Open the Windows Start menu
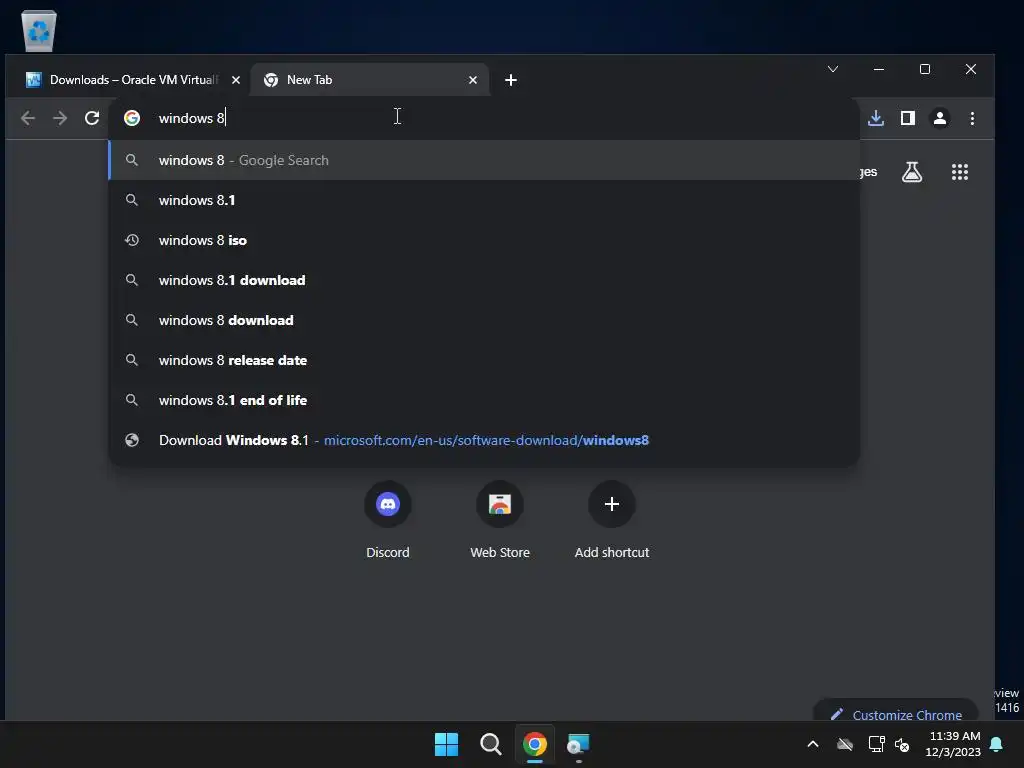Screen dimensions: 1024x768 pyautogui.click(x=447, y=744)
